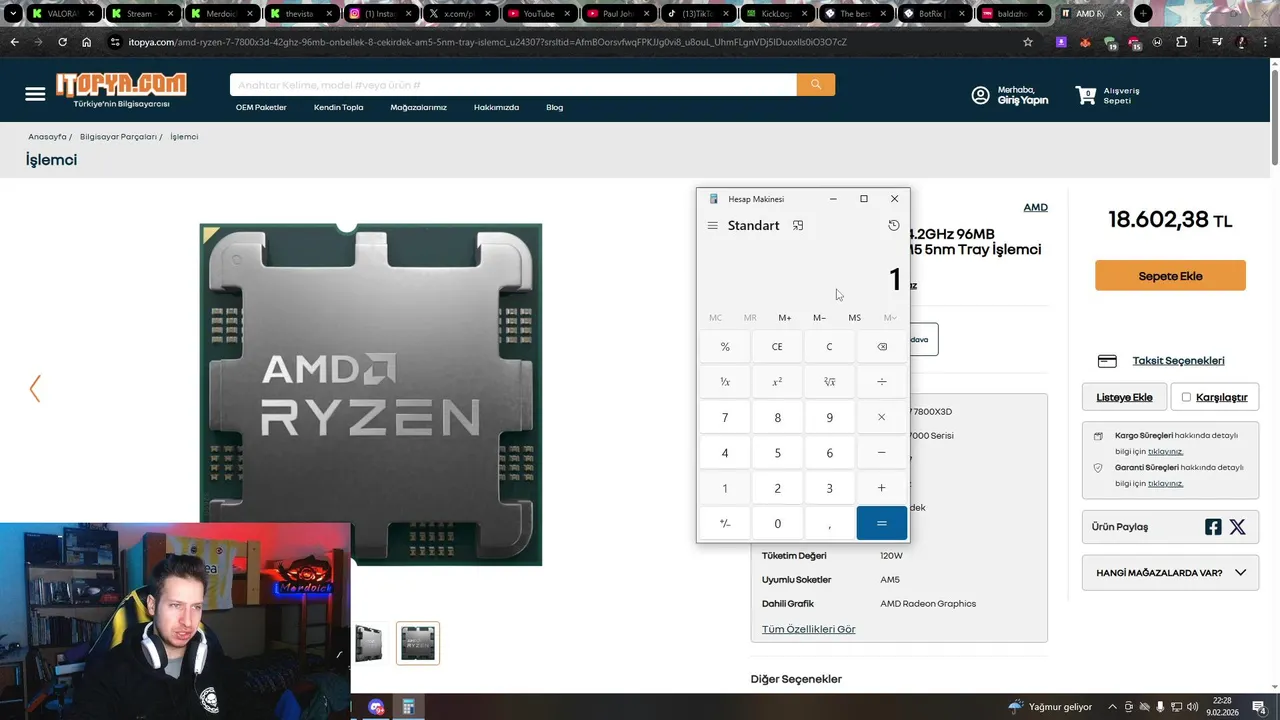Open Tüm Özellikleri Gör link

(x=808, y=629)
